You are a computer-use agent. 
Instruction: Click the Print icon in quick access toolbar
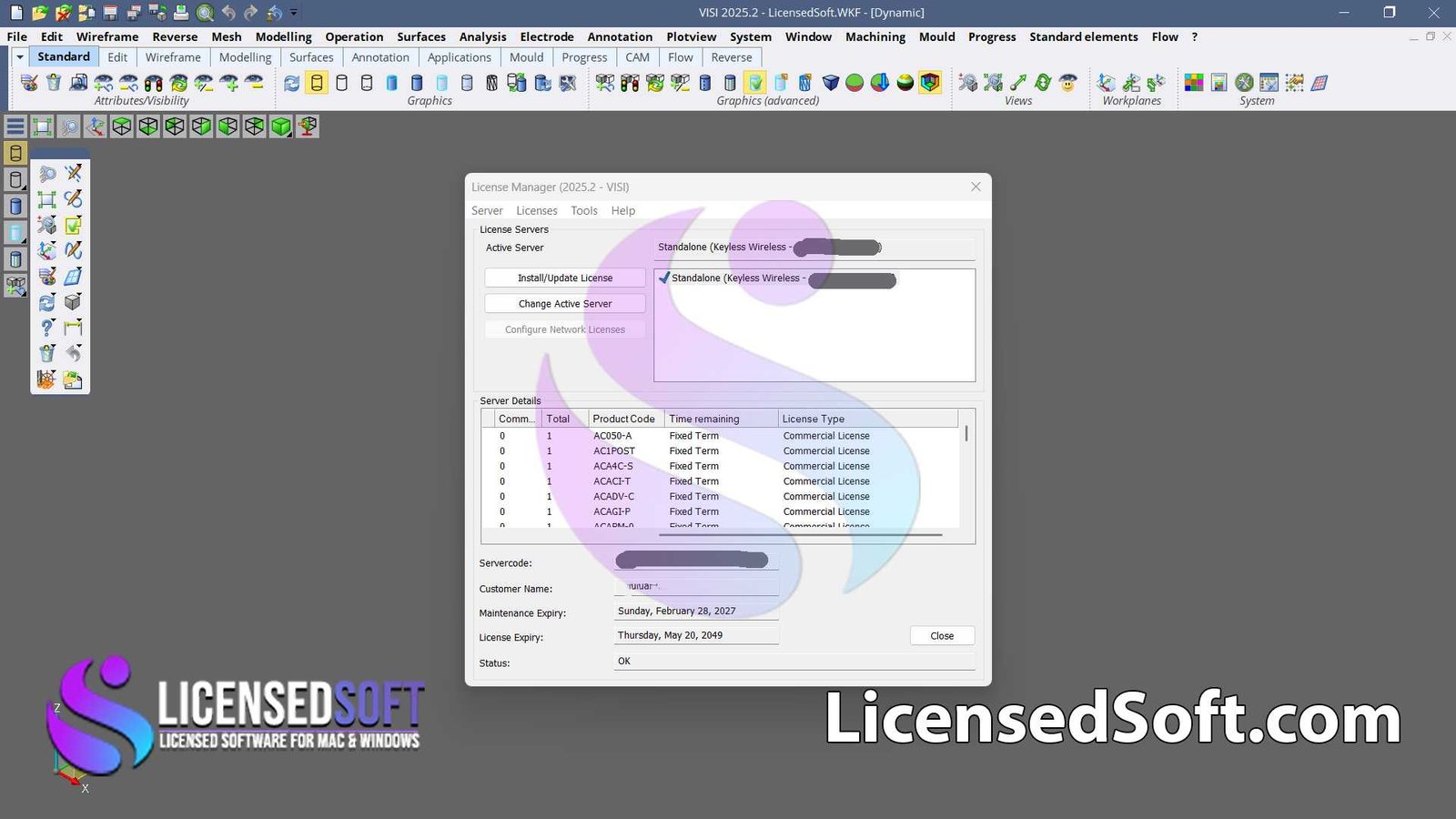click(181, 13)
